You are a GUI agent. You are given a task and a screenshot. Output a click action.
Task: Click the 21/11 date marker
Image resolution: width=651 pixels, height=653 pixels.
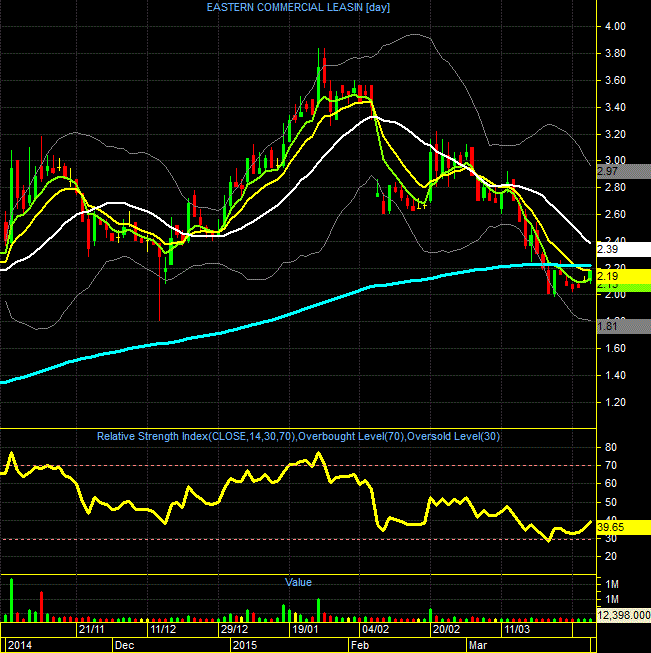(x=92, y=629)
